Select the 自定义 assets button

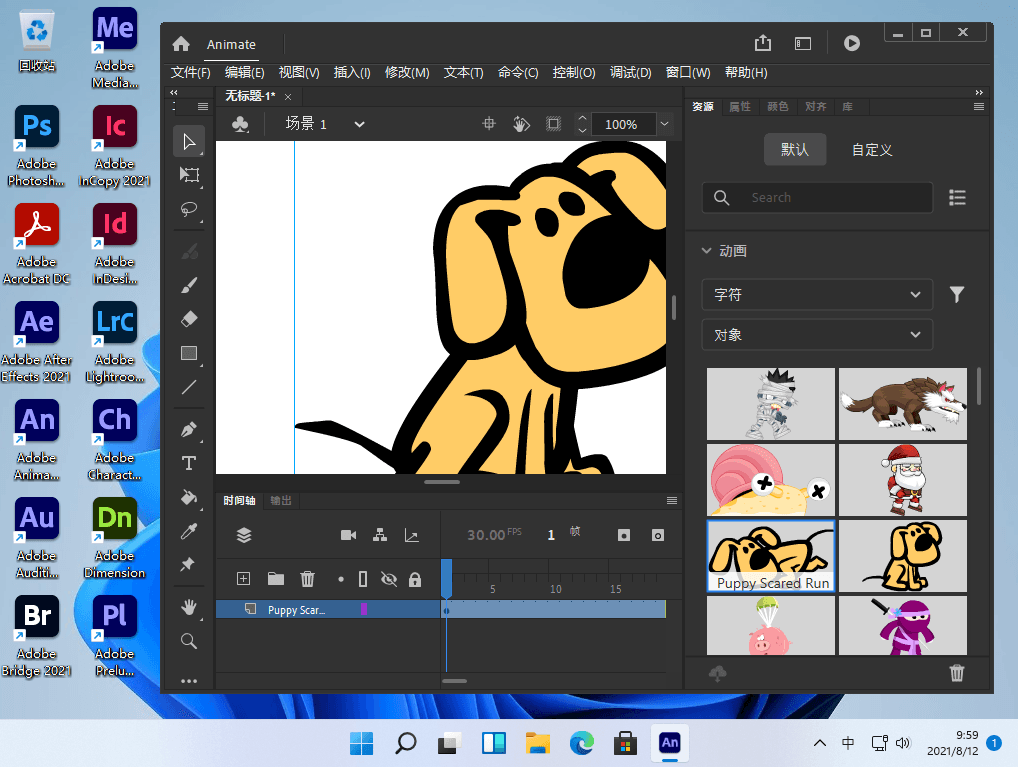872,150
